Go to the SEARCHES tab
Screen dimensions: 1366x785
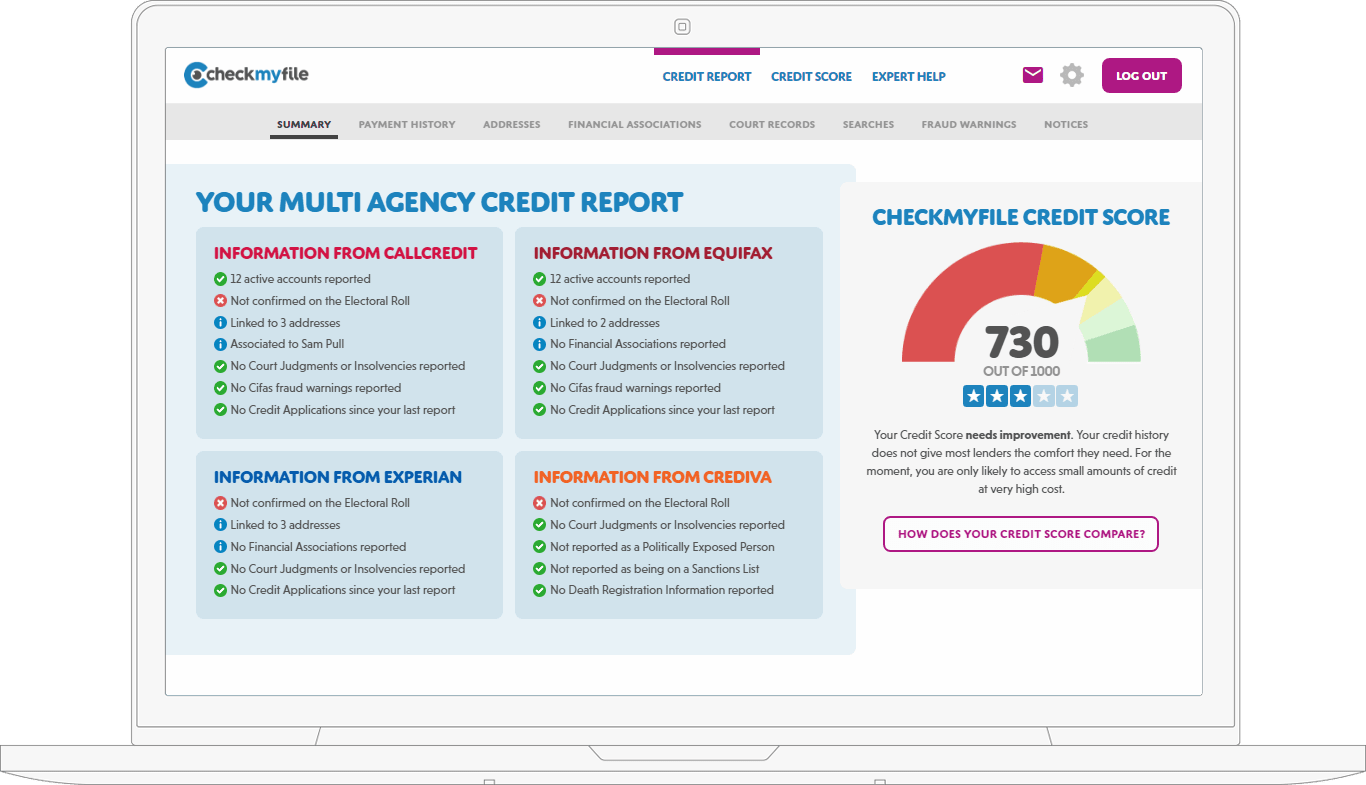[868, 125]
